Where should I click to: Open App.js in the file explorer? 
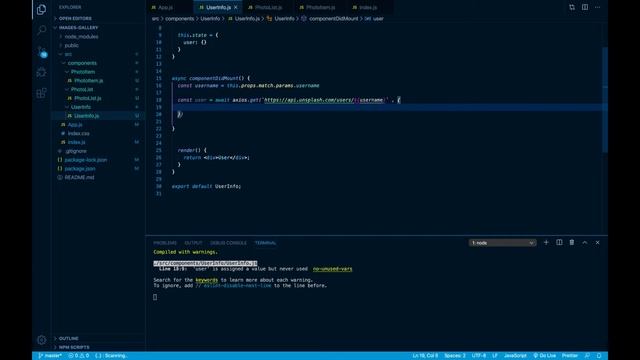(75, 124)
